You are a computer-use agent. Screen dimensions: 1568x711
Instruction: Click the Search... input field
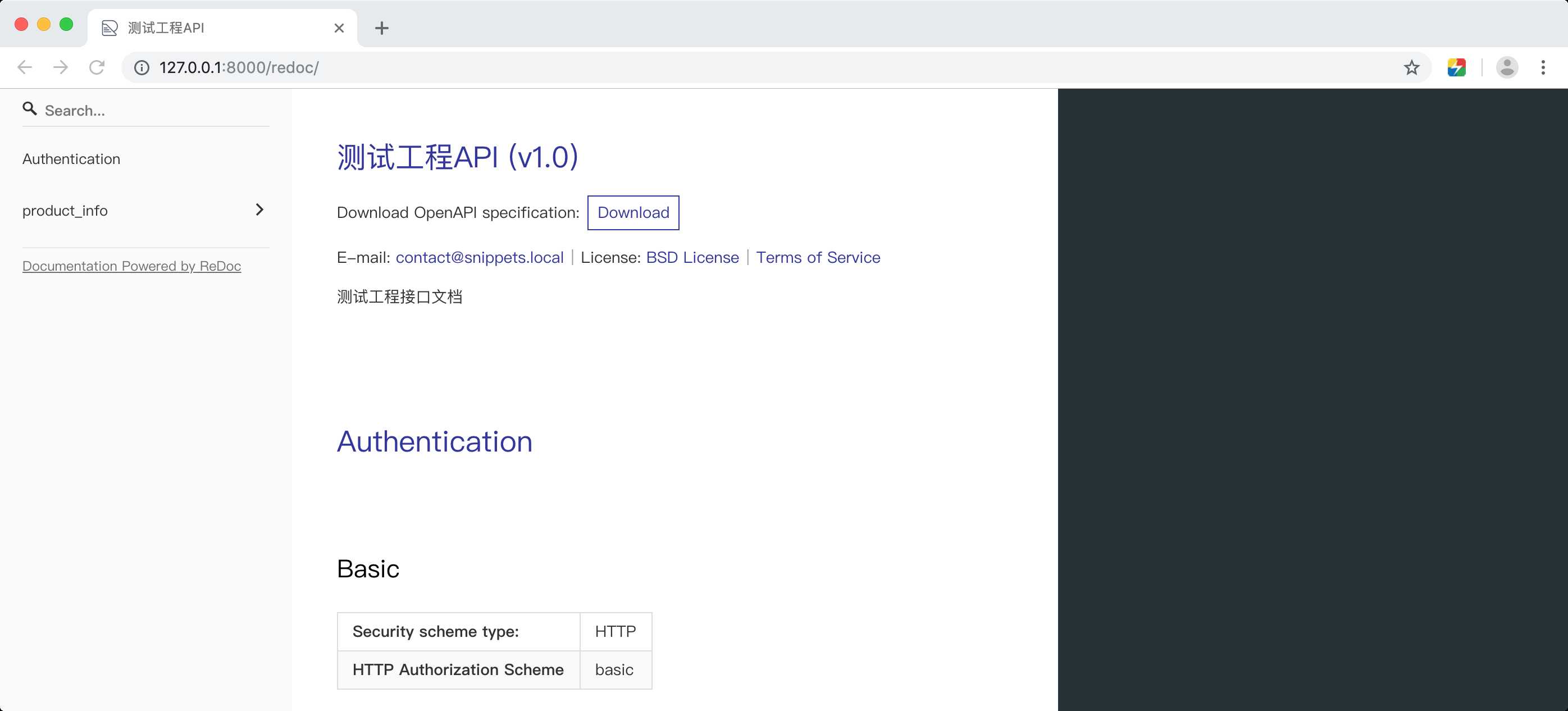coord(146,110)
